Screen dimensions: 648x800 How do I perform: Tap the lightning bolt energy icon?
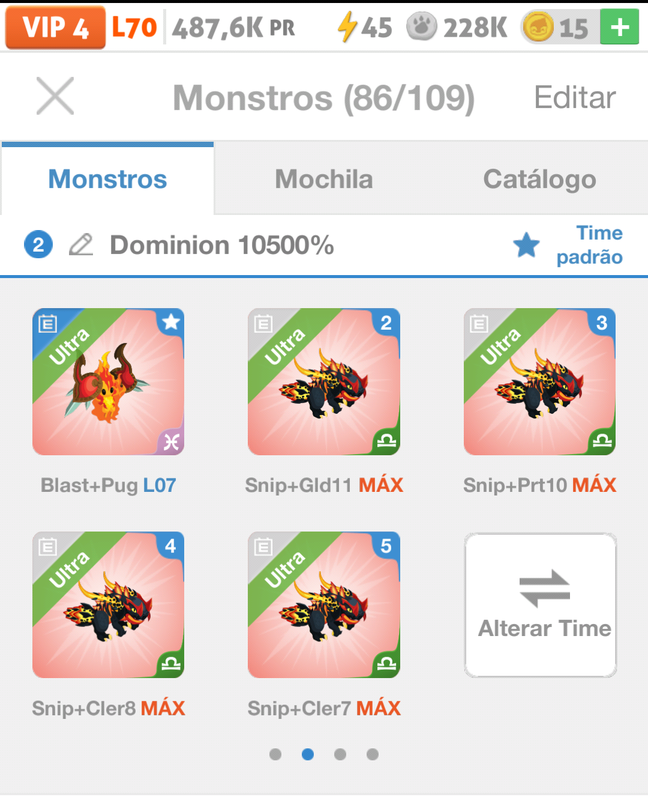347,27
